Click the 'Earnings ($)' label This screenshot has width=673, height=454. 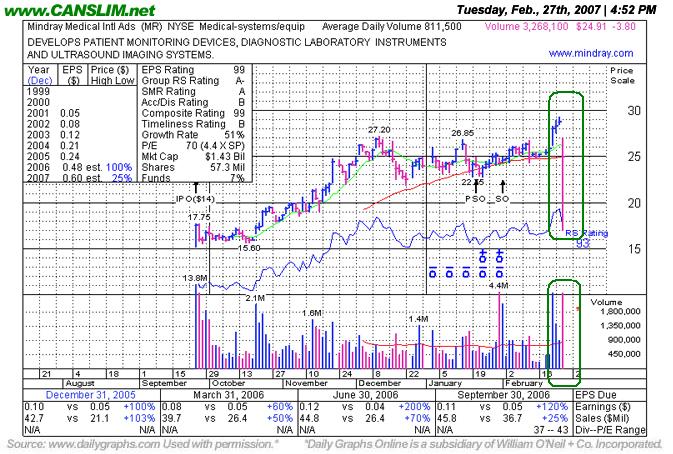click(x=602, y=406)
